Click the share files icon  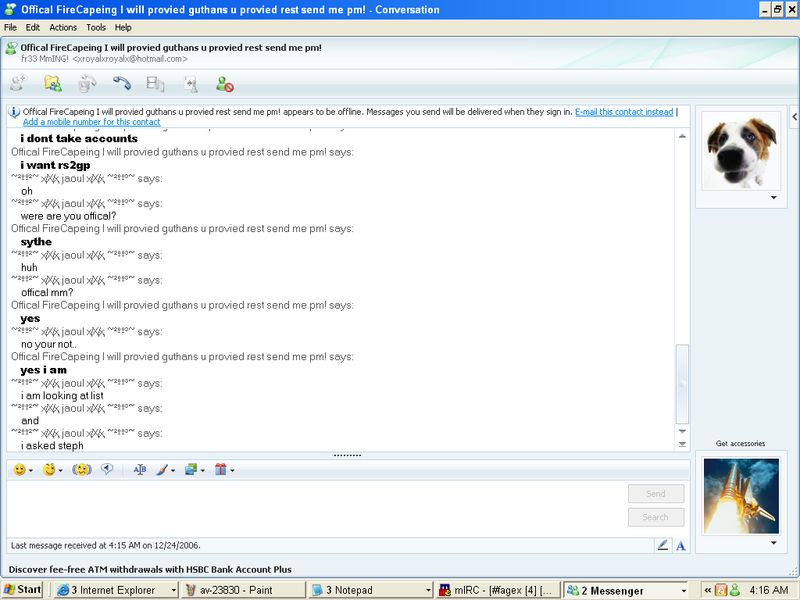coord(53,83)
